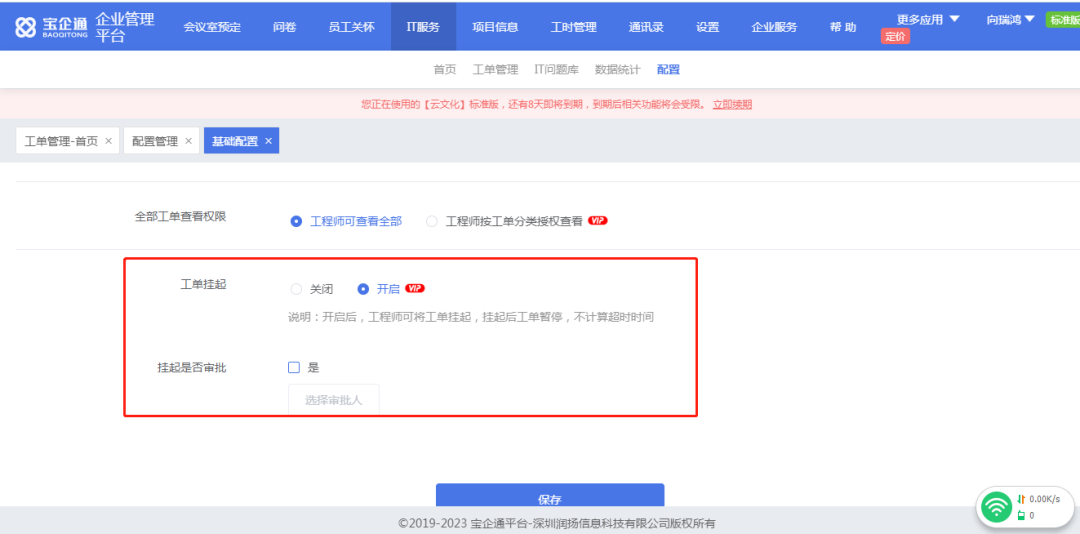Screen dimensions: 1080x534
Task: Choose 关闭 for 工单挂起
Action: click(x=296, y=289)
